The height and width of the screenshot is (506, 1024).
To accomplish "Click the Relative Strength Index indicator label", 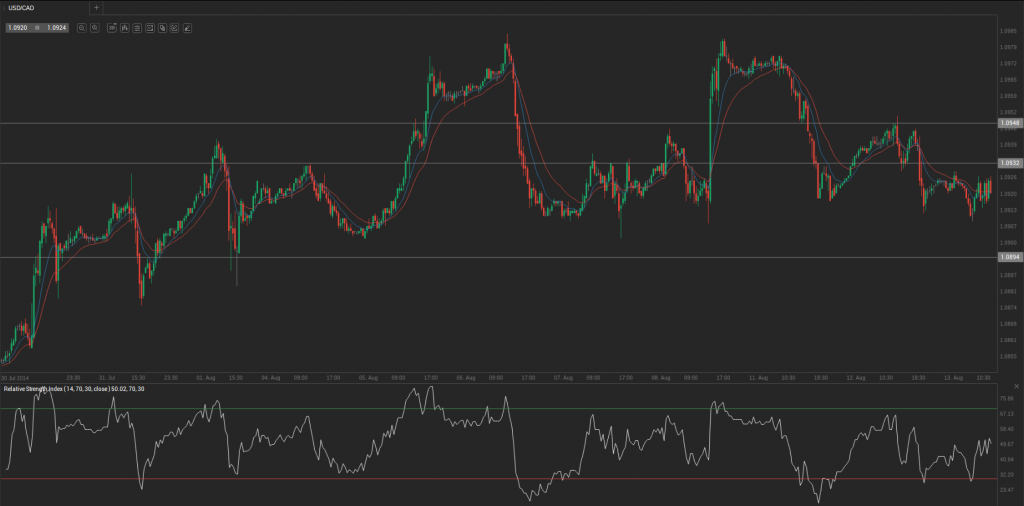I will click(74, 389).
